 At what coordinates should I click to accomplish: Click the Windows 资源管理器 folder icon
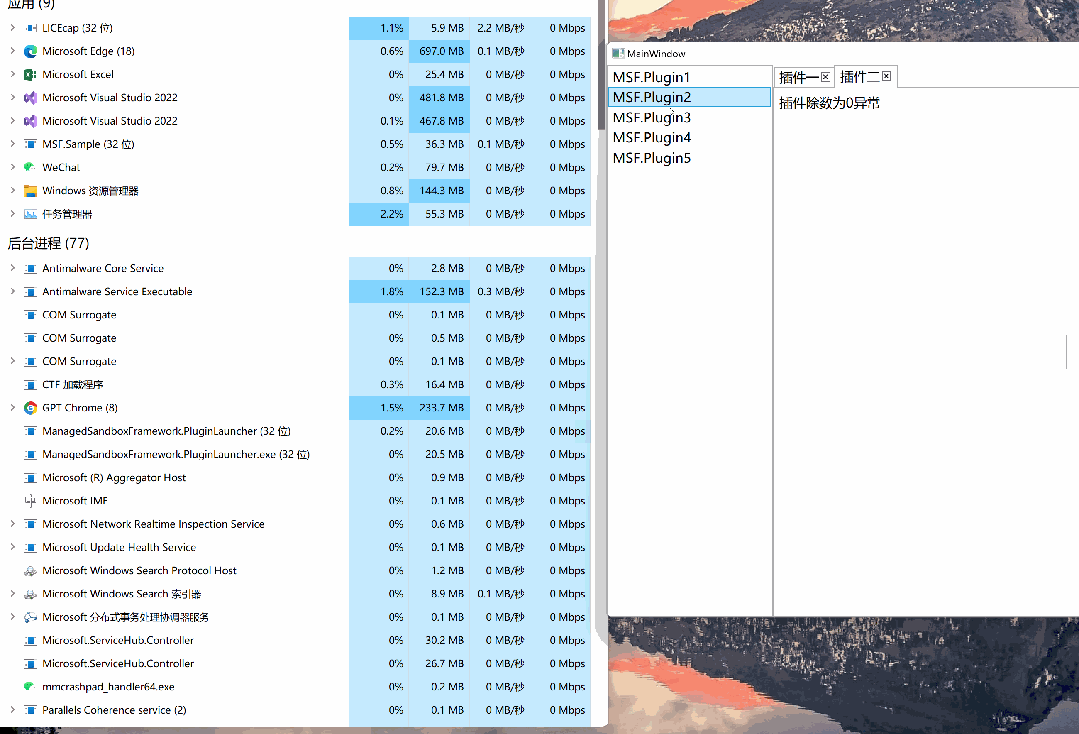(30, 191)
